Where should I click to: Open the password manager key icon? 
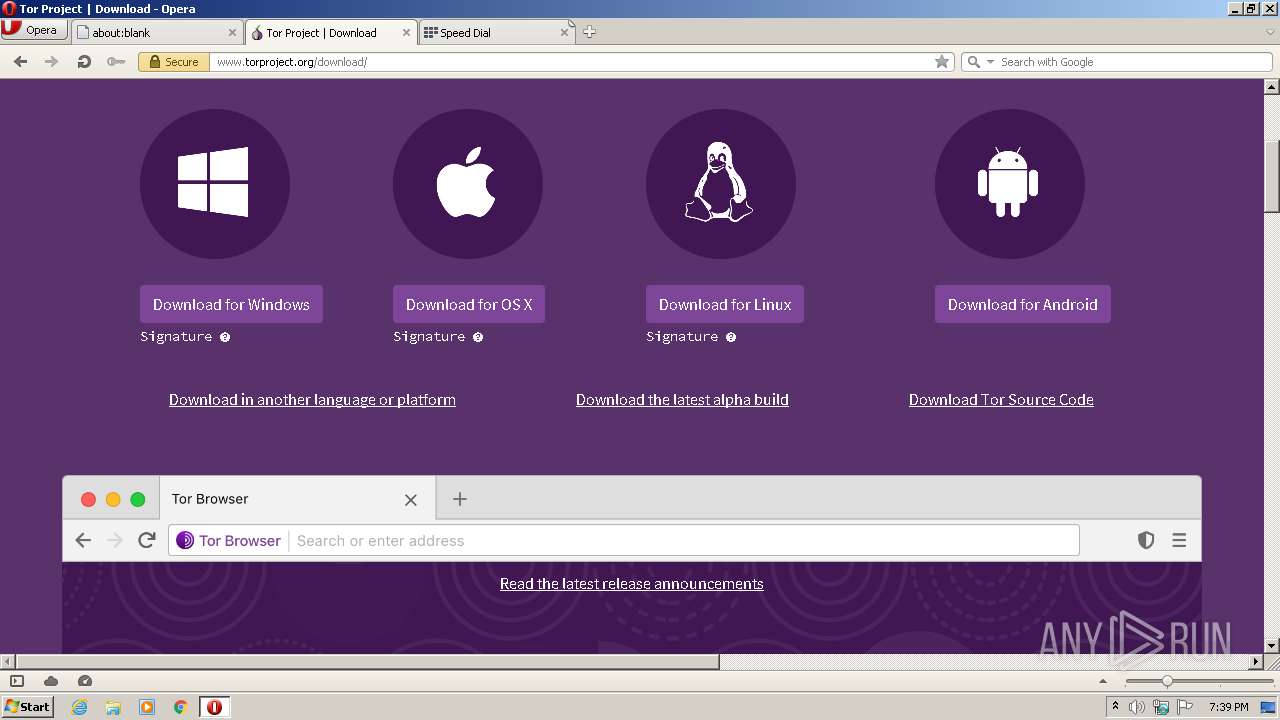116,62
